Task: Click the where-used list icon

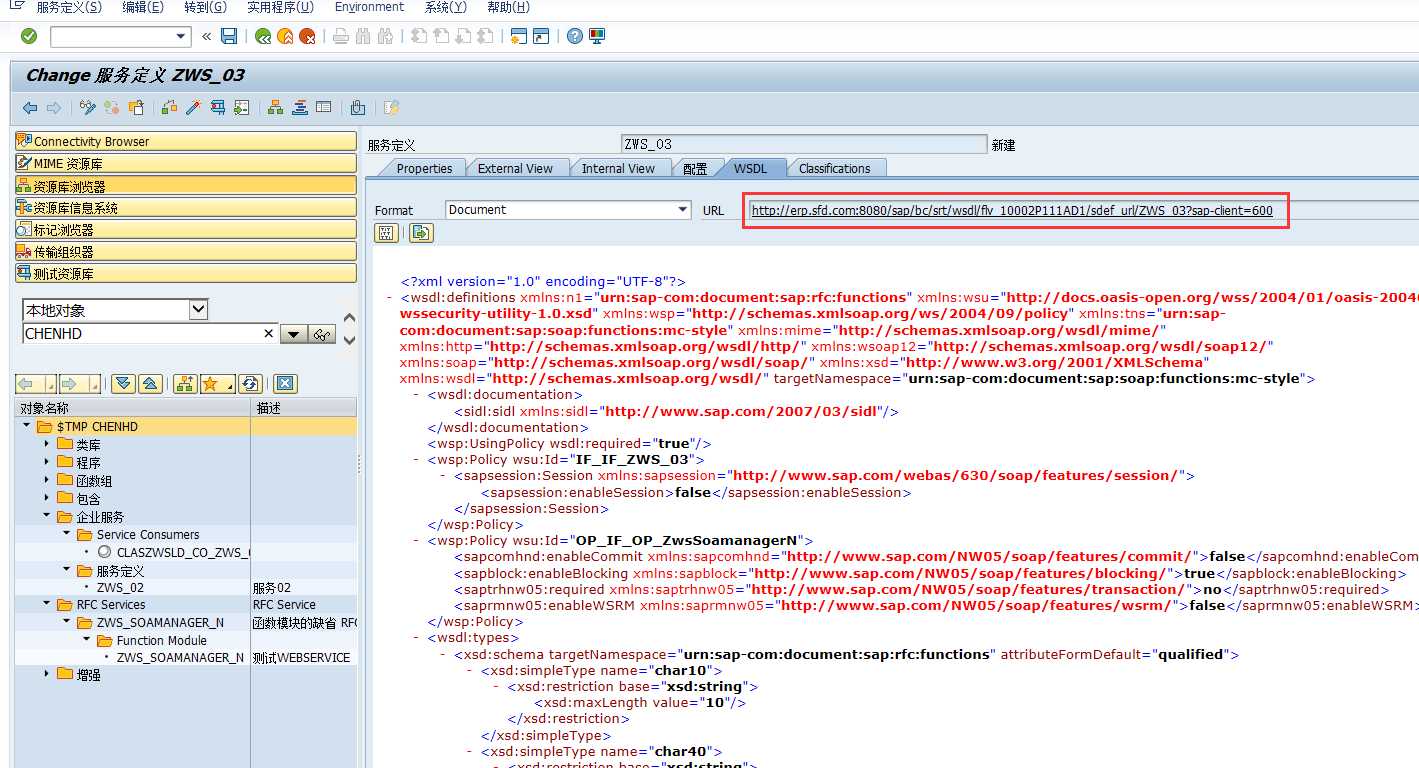Action: coord(241,108)
